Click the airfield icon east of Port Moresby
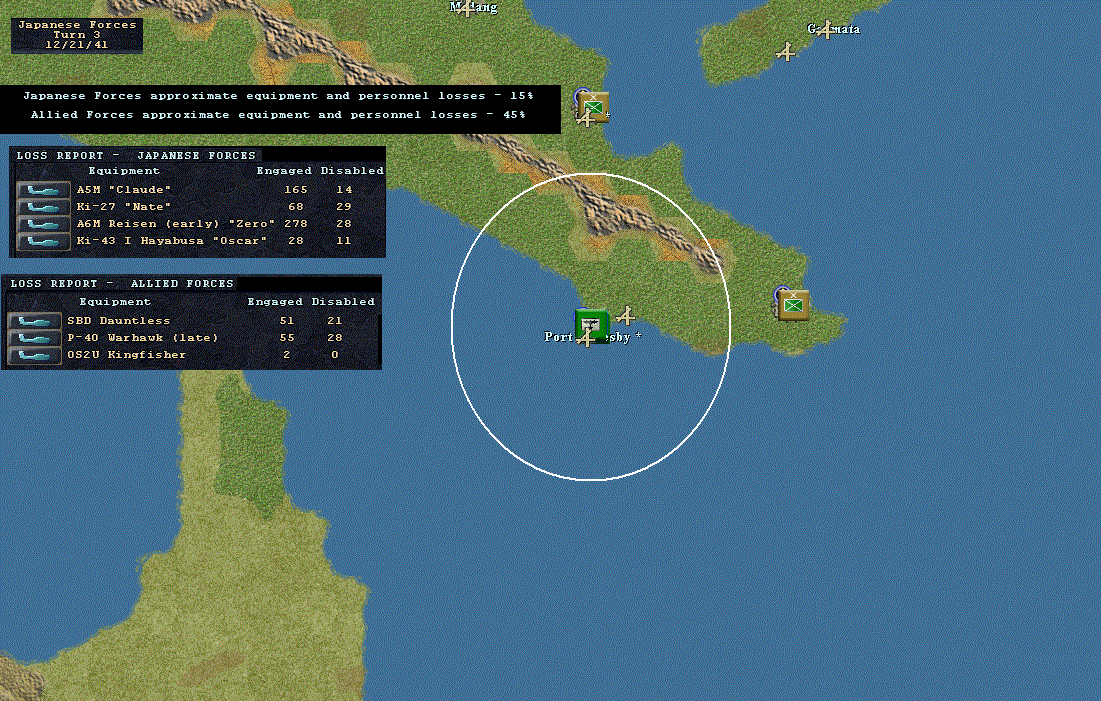 pyautogui.click(x=626, y=316)
